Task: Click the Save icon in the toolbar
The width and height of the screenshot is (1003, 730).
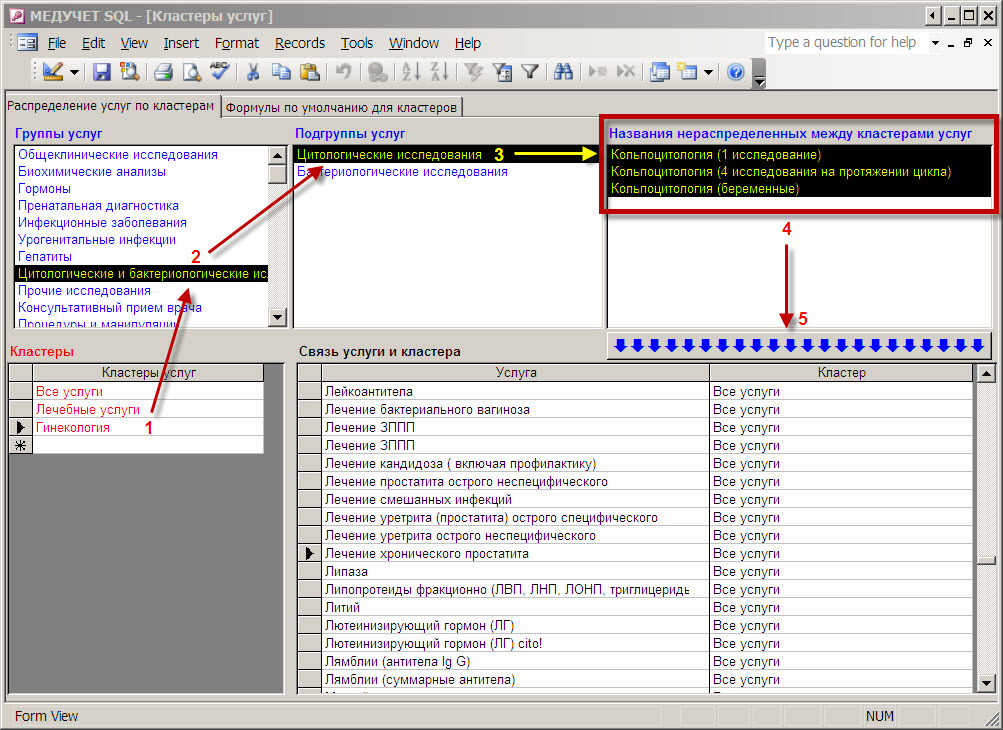Action: [x=101, y=72]
